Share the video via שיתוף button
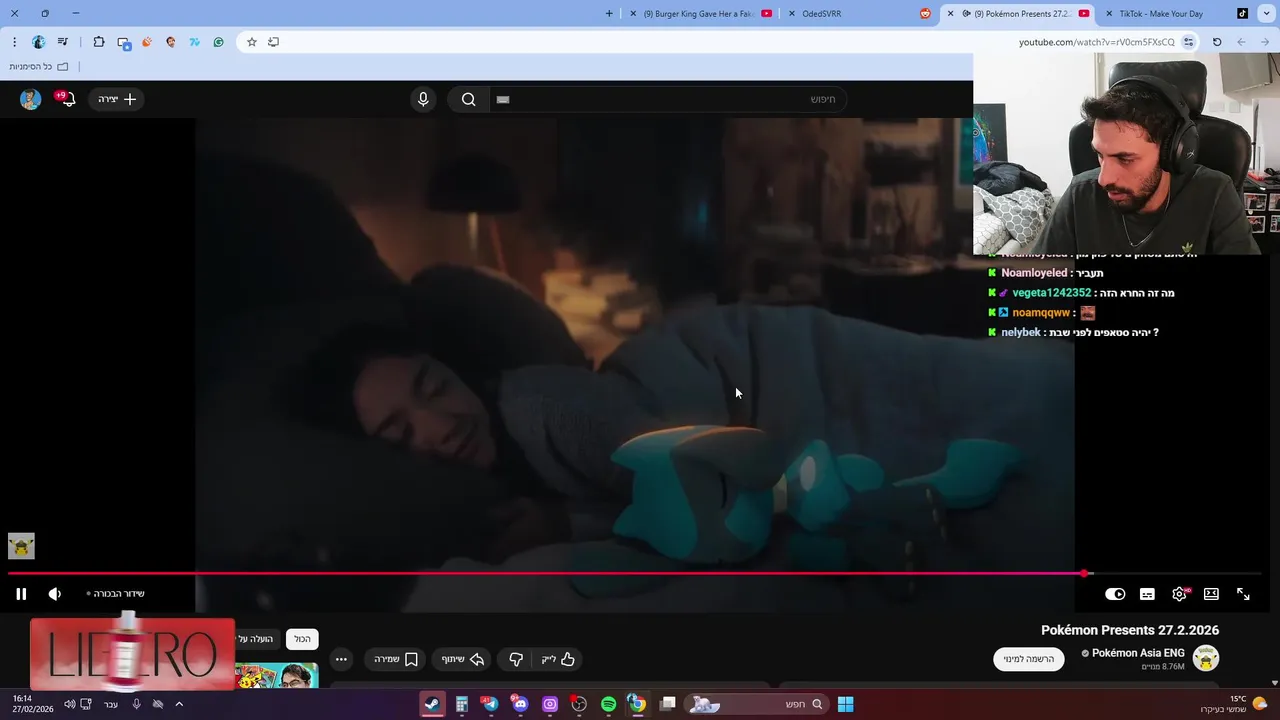 click(x=464, y=659)
